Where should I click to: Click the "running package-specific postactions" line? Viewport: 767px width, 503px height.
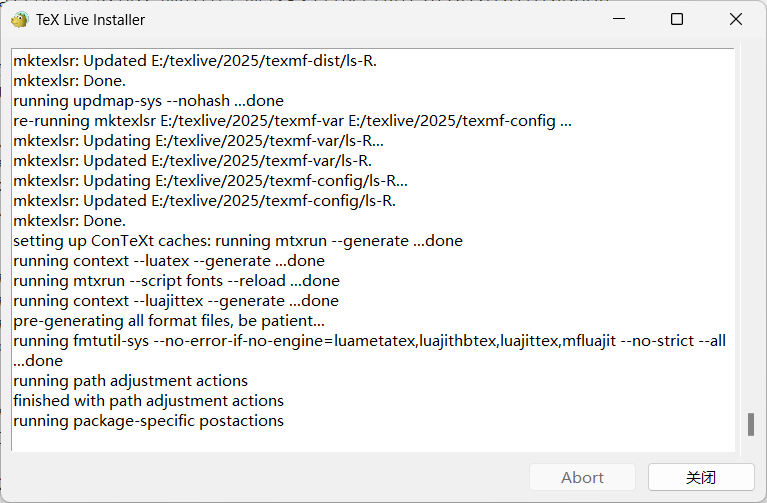tap(148, 421)
